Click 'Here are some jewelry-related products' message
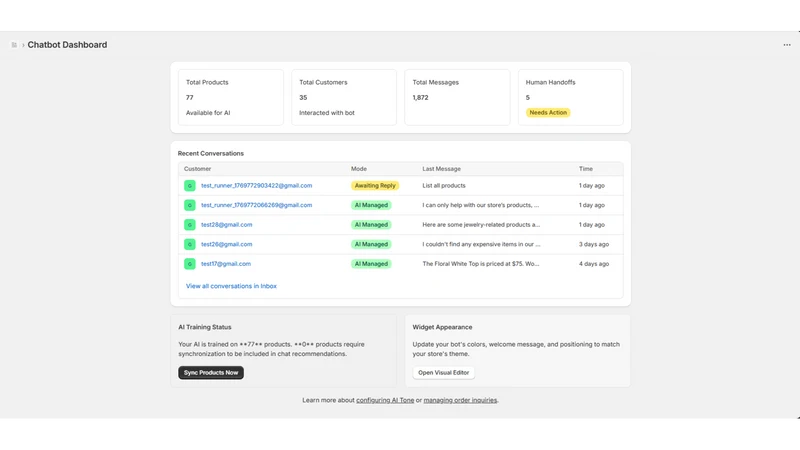The image size is (800, 450). [481, 224]
